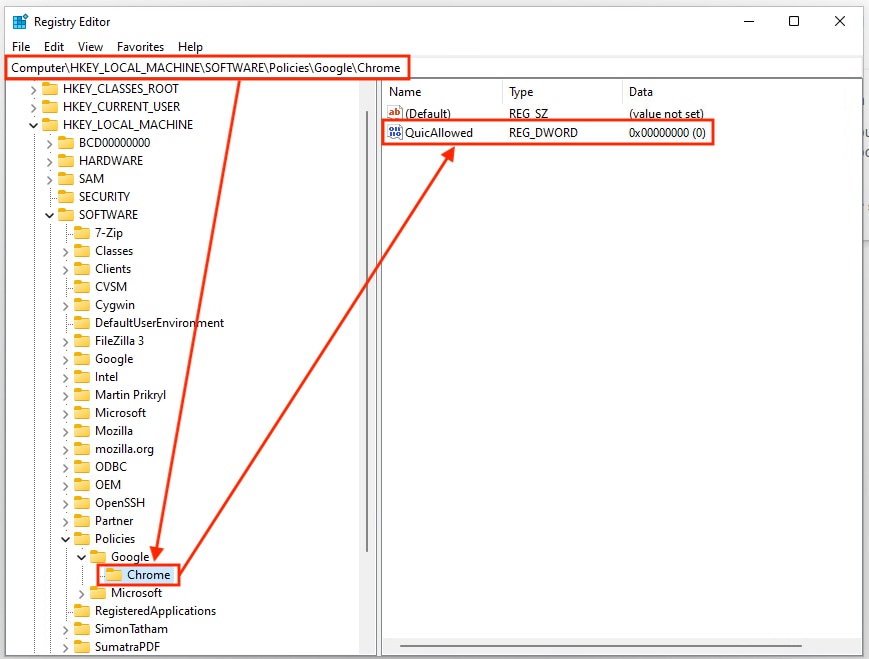Screen dimensions: 869x659
Task: Open the Edit menu
Action: coord(54,47)
